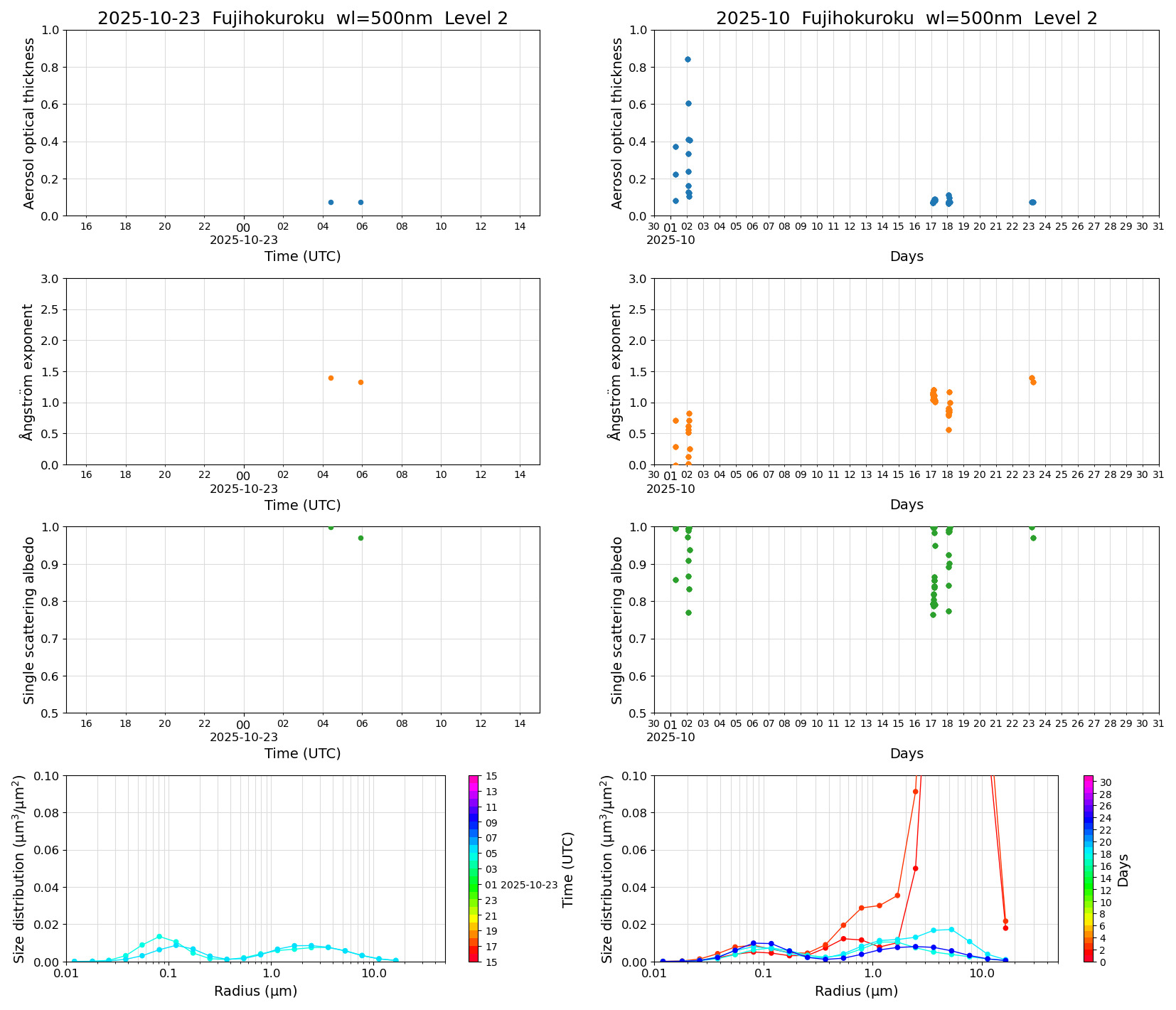Click the daily Size distribution y-axis label

pyautogui.click(x=19, y=868)
